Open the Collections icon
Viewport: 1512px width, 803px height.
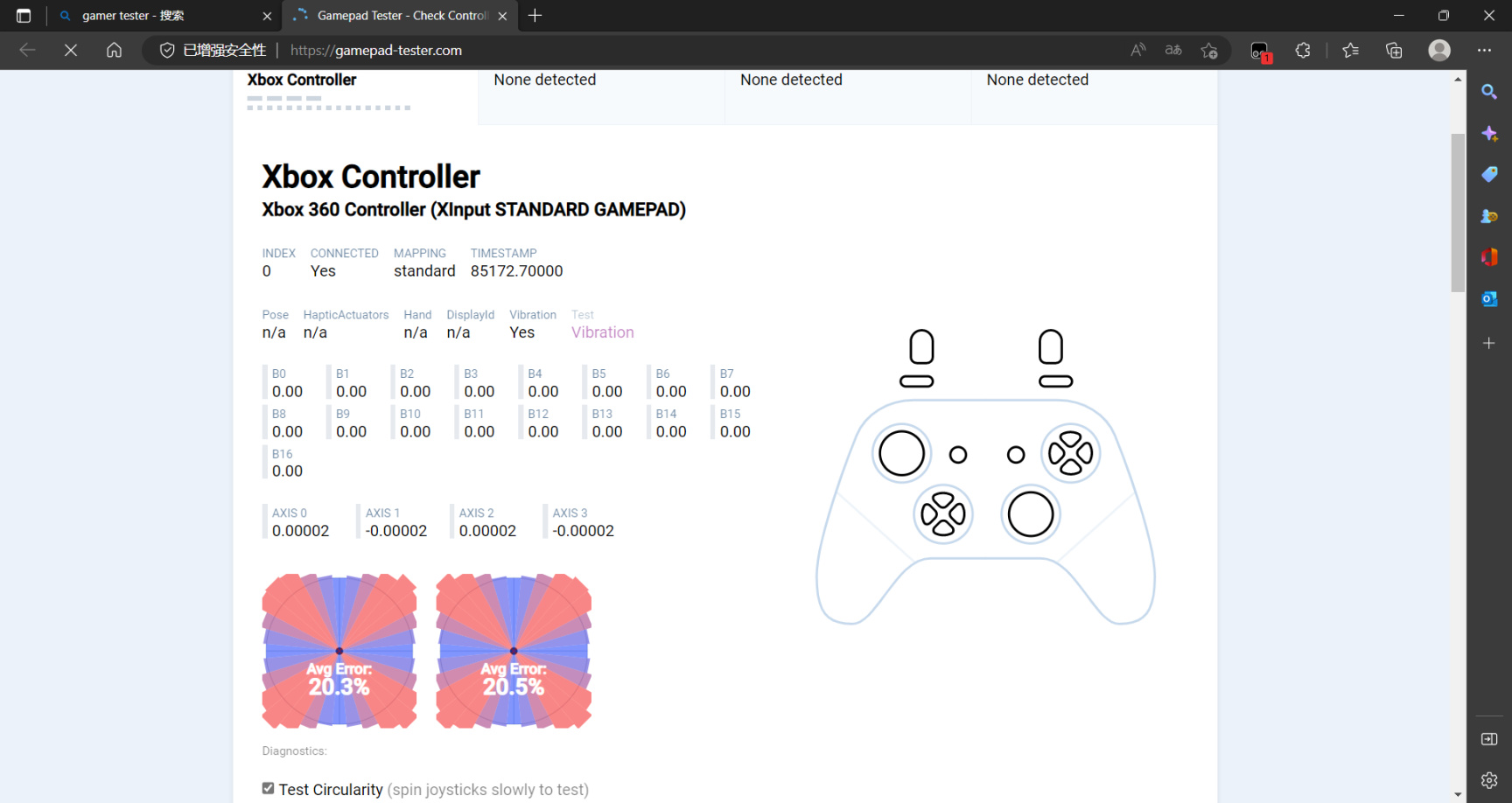click(1394, 51)
